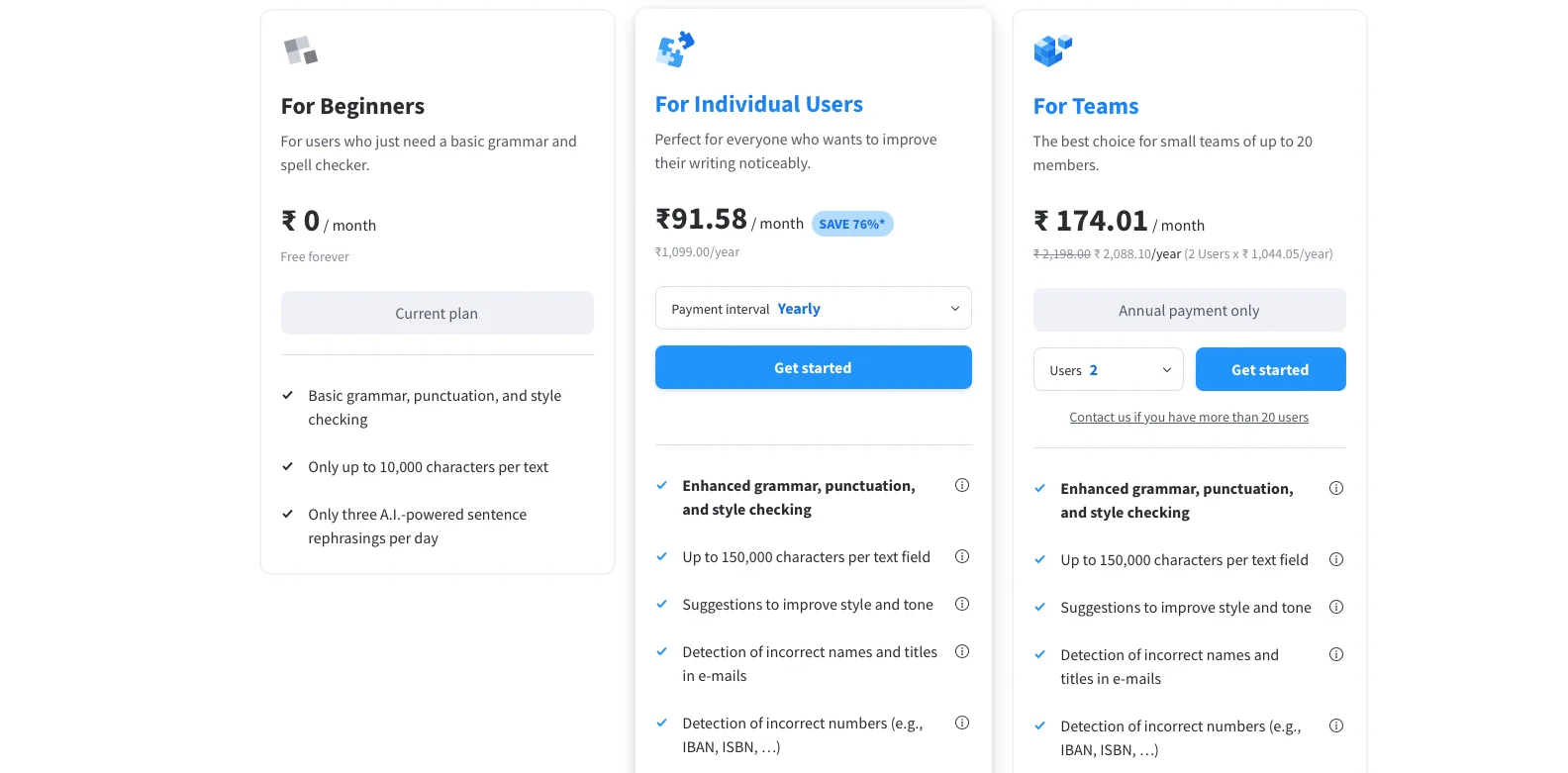Click info icon for Teams incorrect names detection

(1335, 654)
